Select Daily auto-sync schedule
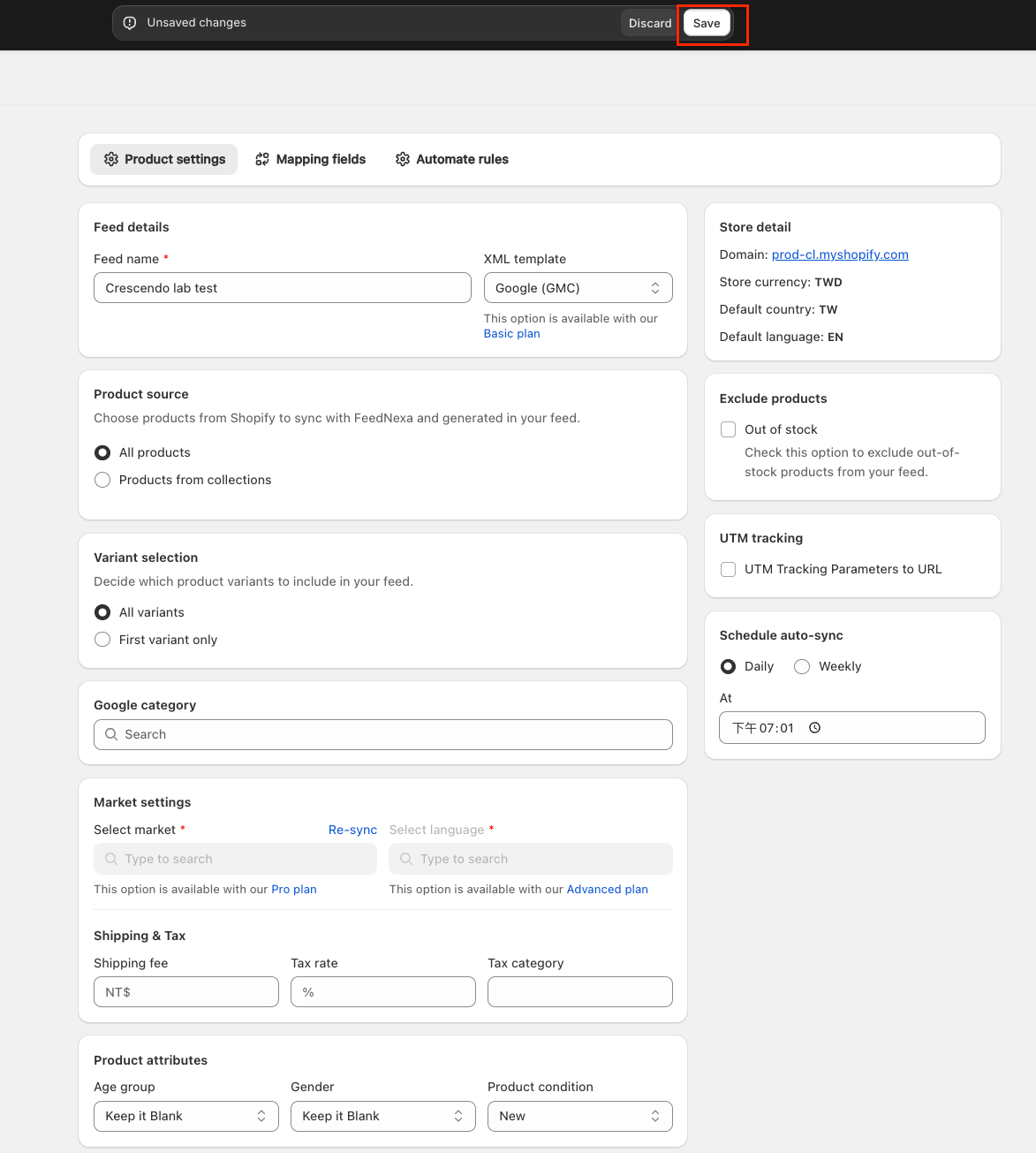The height and width of the screenshot is (1153, 1036). point(728,666)
